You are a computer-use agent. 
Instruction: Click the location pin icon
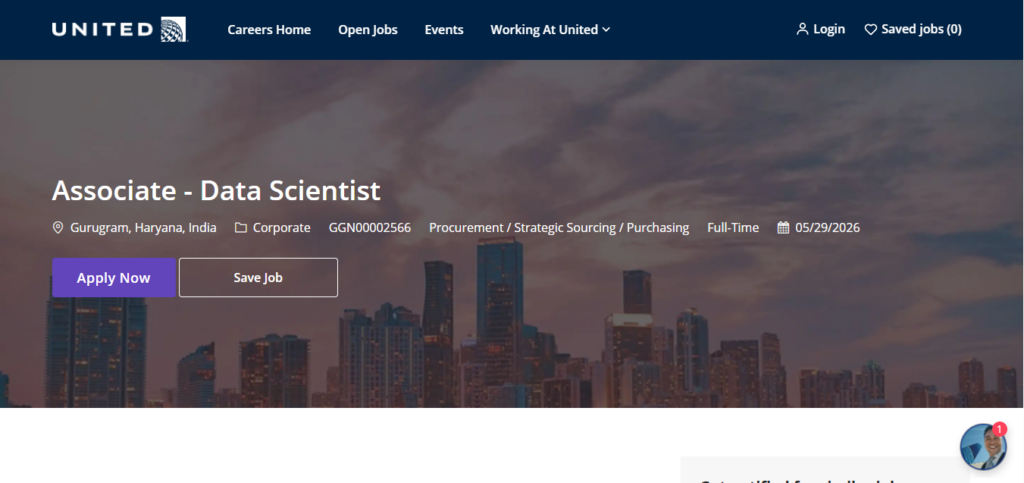[x=58, y=228]
